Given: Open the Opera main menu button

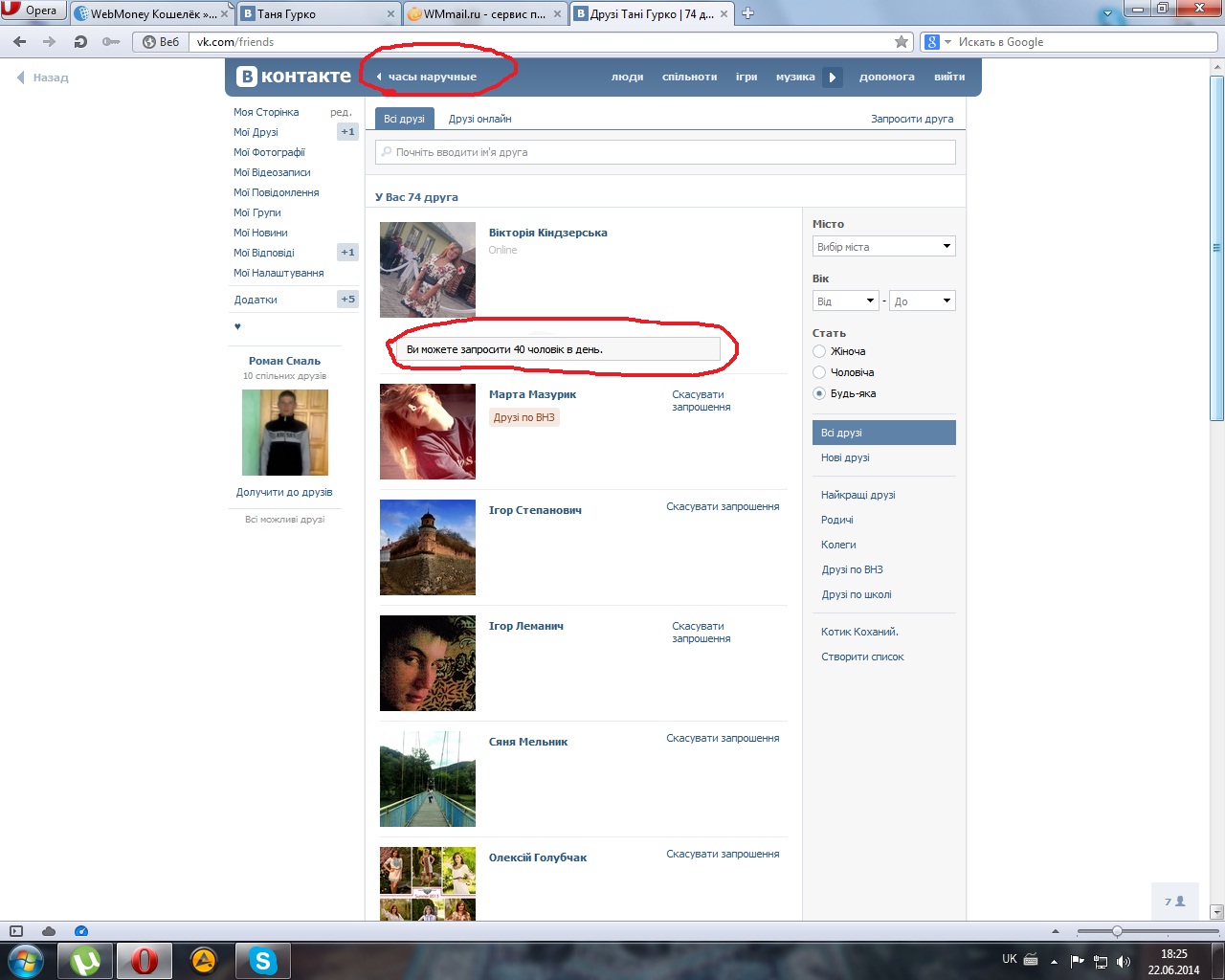Looking at the screenshot, I should 33,11.
